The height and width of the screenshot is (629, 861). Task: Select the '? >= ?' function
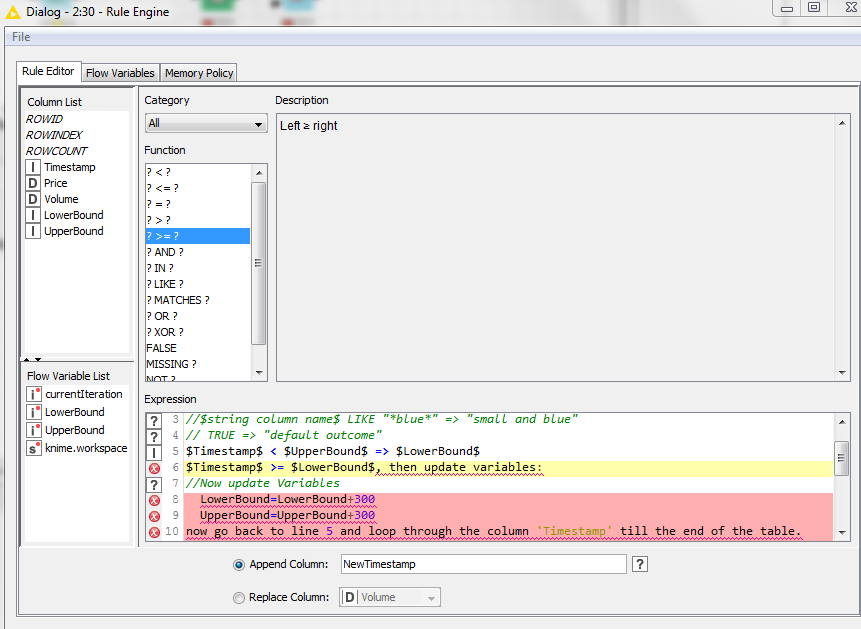tap(198, 236)
